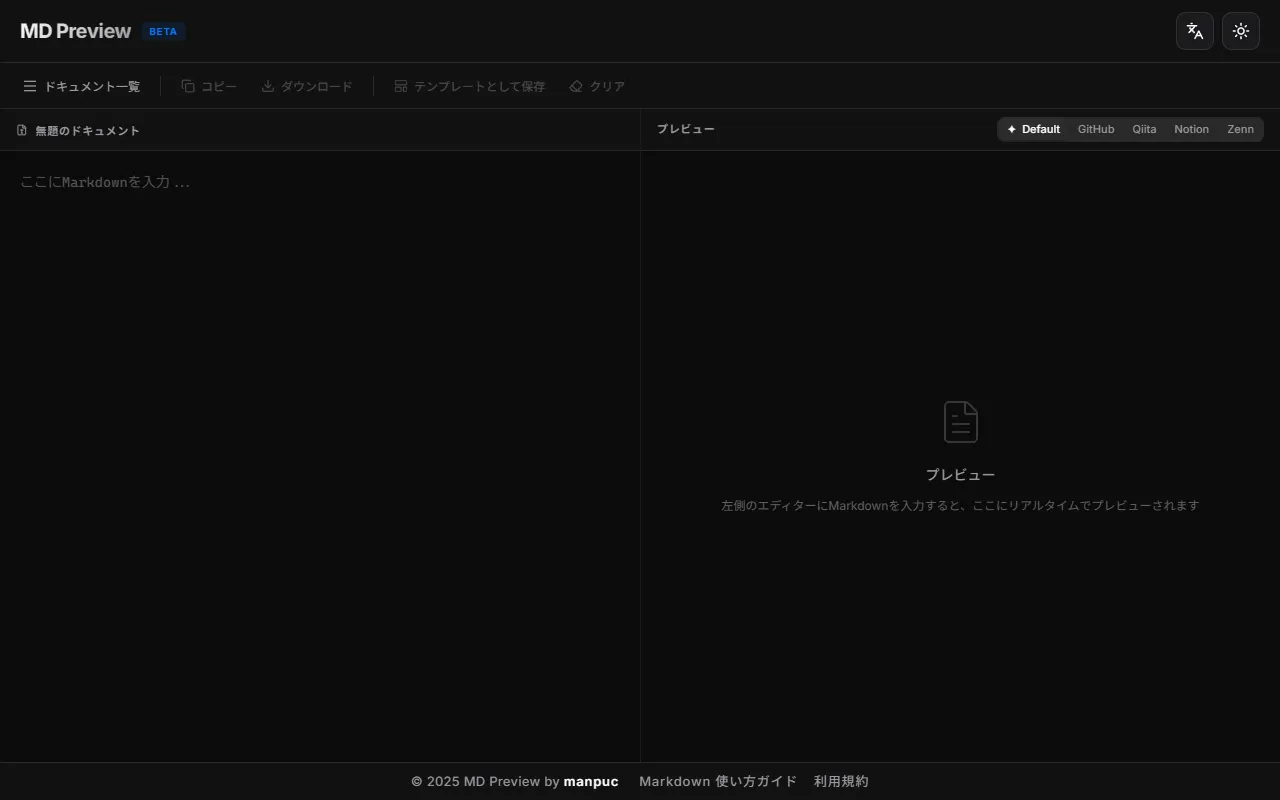Viewport: 1280px width, 800px height.
Task: Select the Default preview style tab
Action: click(x=1034, y=129)
